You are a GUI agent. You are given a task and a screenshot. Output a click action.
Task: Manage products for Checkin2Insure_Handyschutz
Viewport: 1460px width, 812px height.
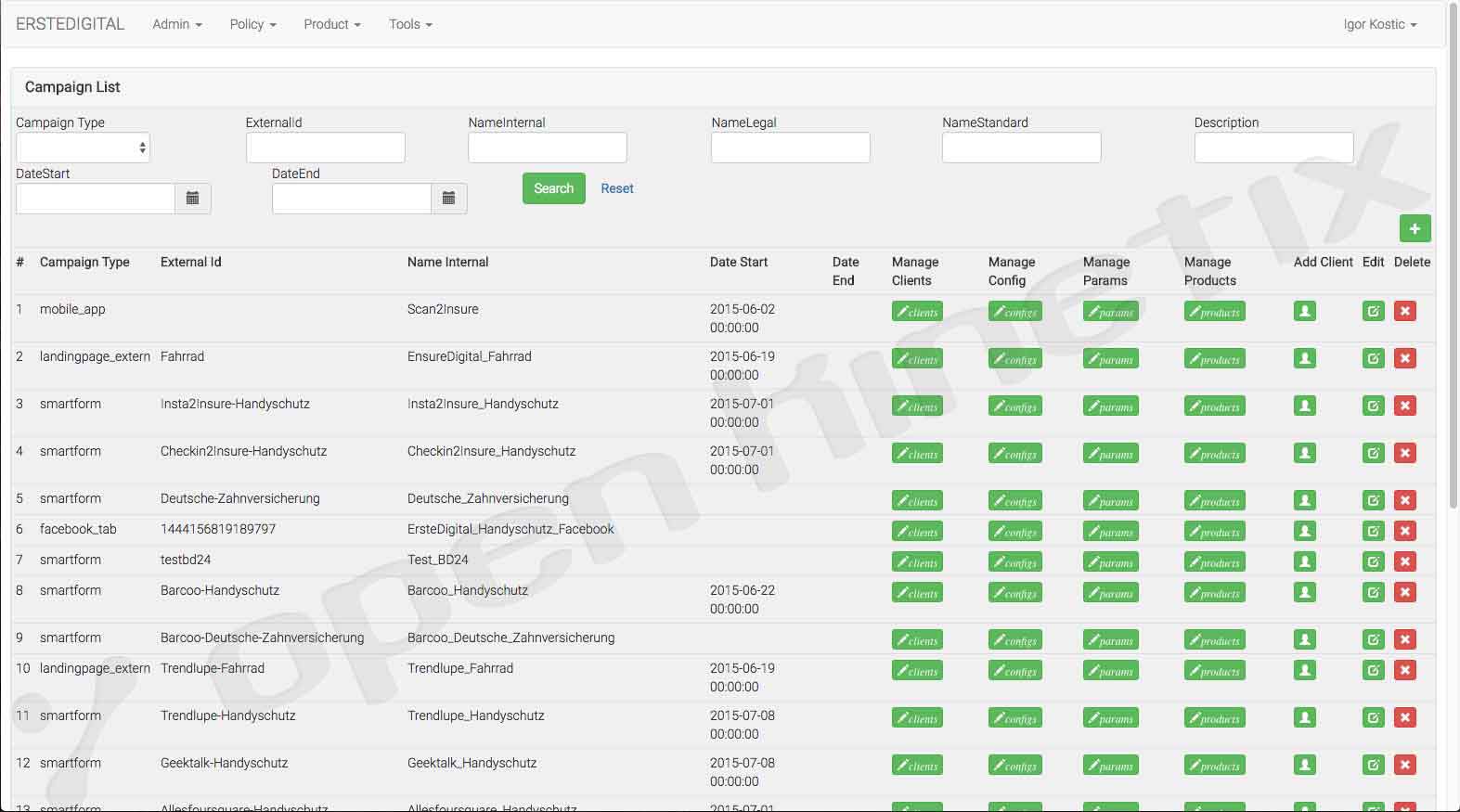(1215, 454)
